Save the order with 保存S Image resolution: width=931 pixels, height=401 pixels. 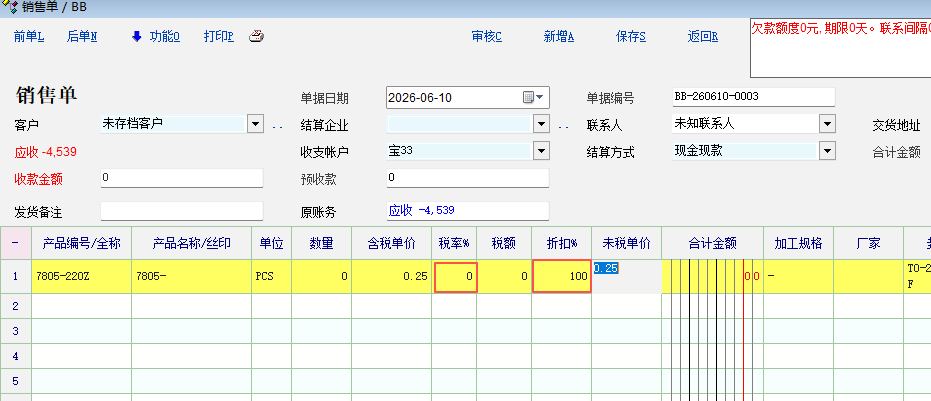point(631,37)
